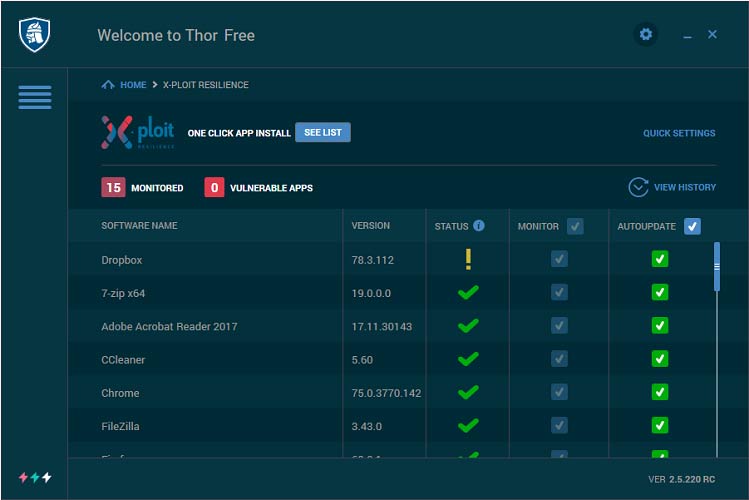
Task: Open VIEW HISTORY link
Action: pyautogui.click(x=685, y=187)
